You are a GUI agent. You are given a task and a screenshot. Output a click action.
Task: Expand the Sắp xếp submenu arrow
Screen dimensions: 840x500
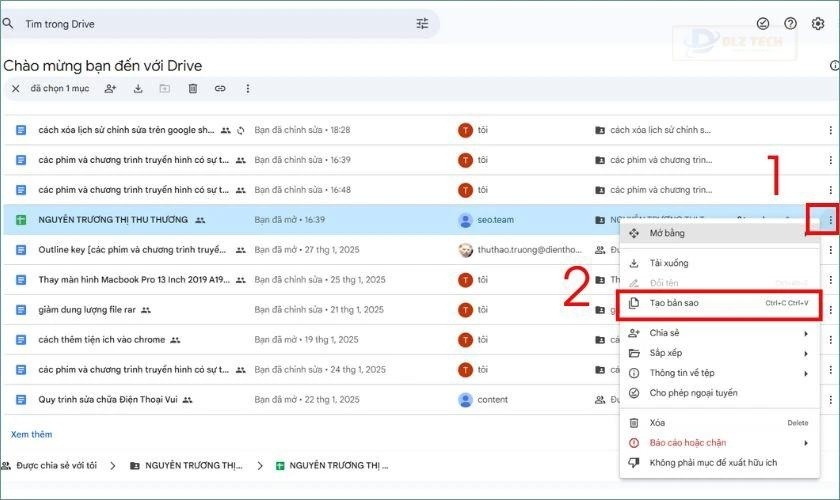pos(806,354)
